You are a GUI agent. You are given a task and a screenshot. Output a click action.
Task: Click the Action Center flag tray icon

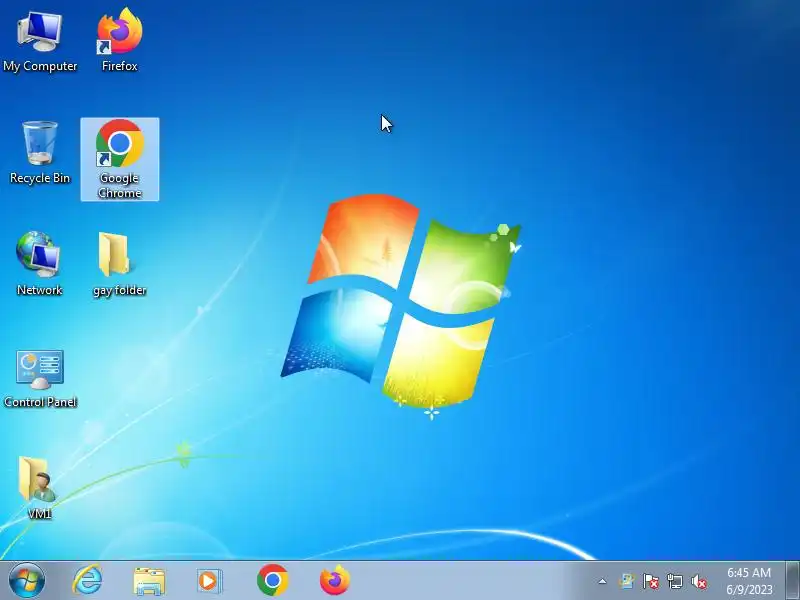(651, 581)
